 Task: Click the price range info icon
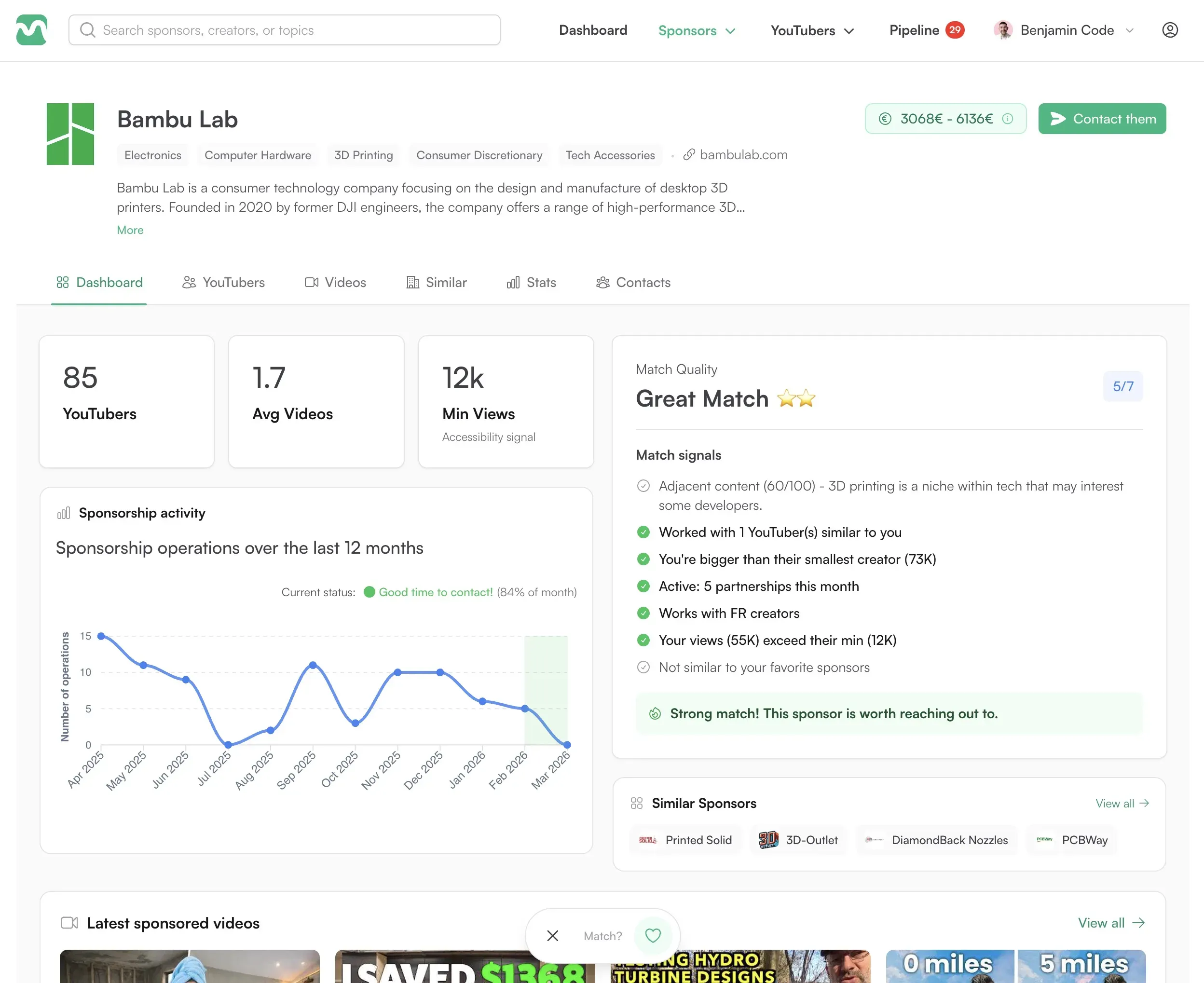coord(1008,118)
